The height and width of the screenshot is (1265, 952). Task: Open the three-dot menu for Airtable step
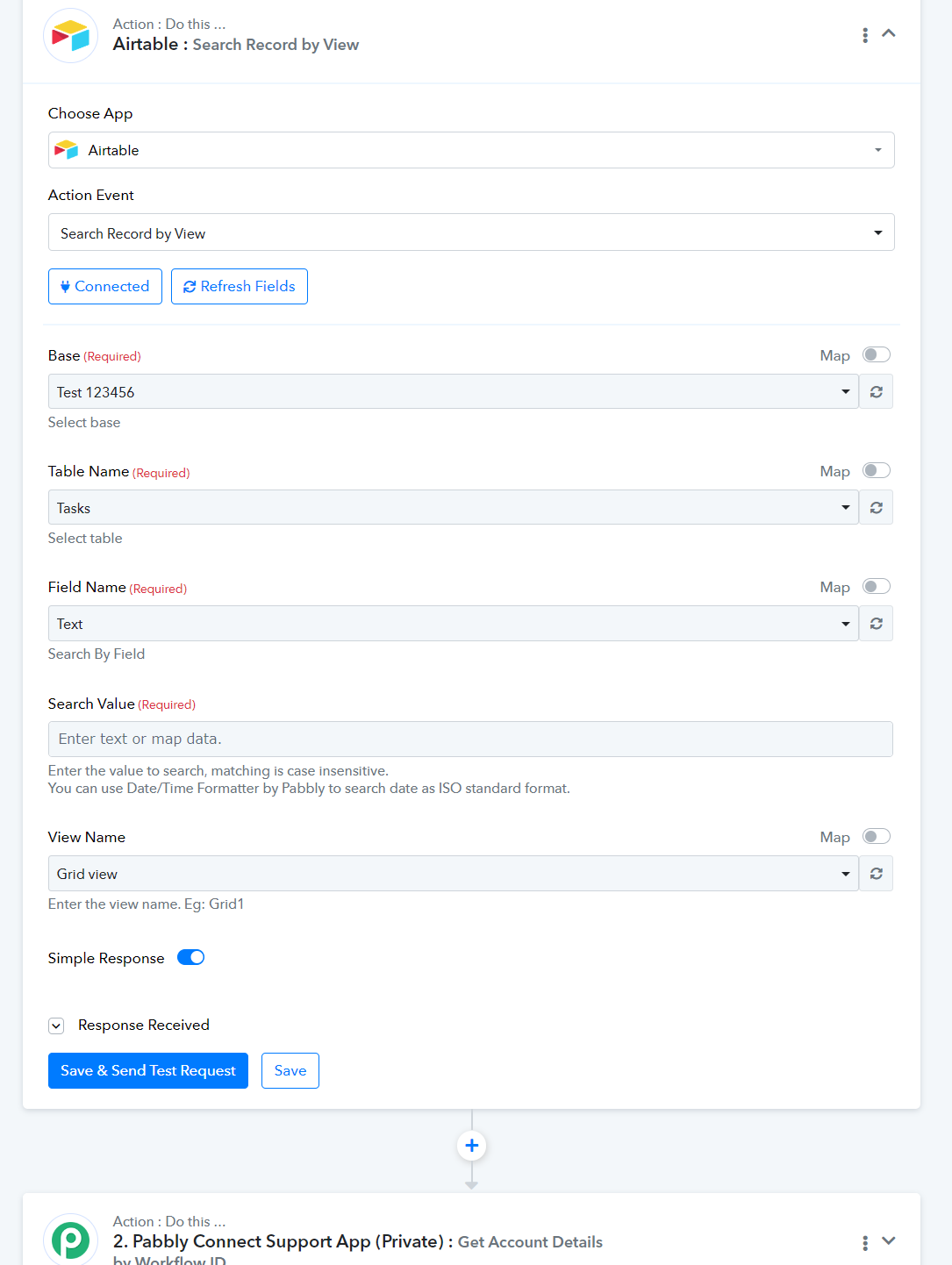865,35
